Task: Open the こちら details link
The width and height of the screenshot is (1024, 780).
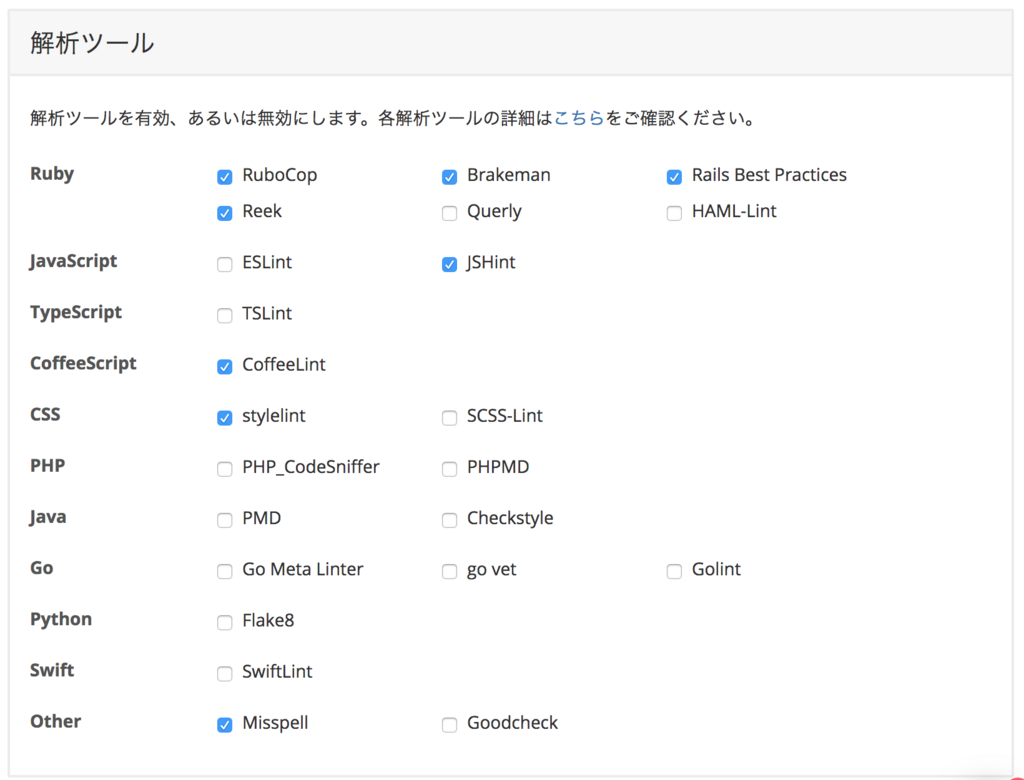Action: point(579,118)
